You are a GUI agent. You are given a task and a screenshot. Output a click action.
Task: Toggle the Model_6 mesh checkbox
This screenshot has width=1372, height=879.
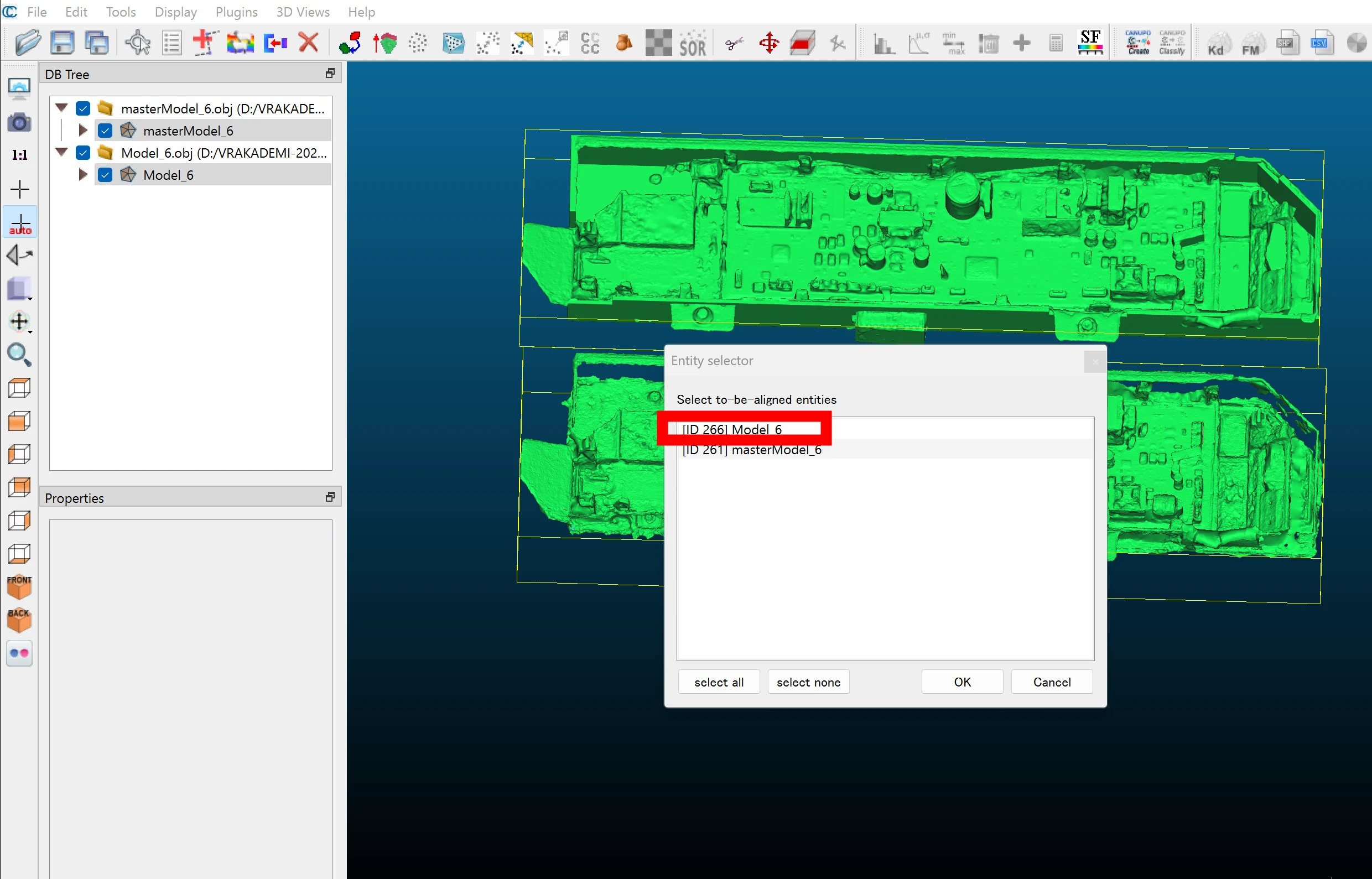(105, 175)
